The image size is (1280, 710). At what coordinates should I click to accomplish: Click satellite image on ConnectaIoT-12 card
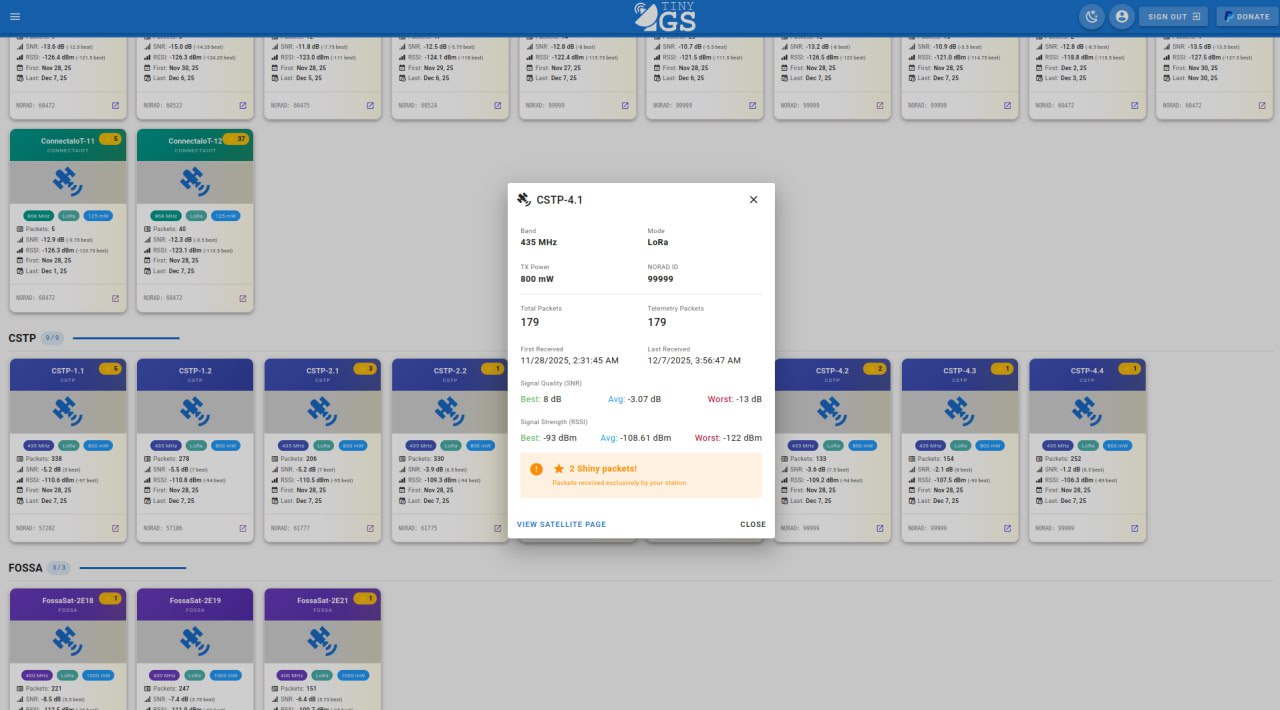click(195, 181)
